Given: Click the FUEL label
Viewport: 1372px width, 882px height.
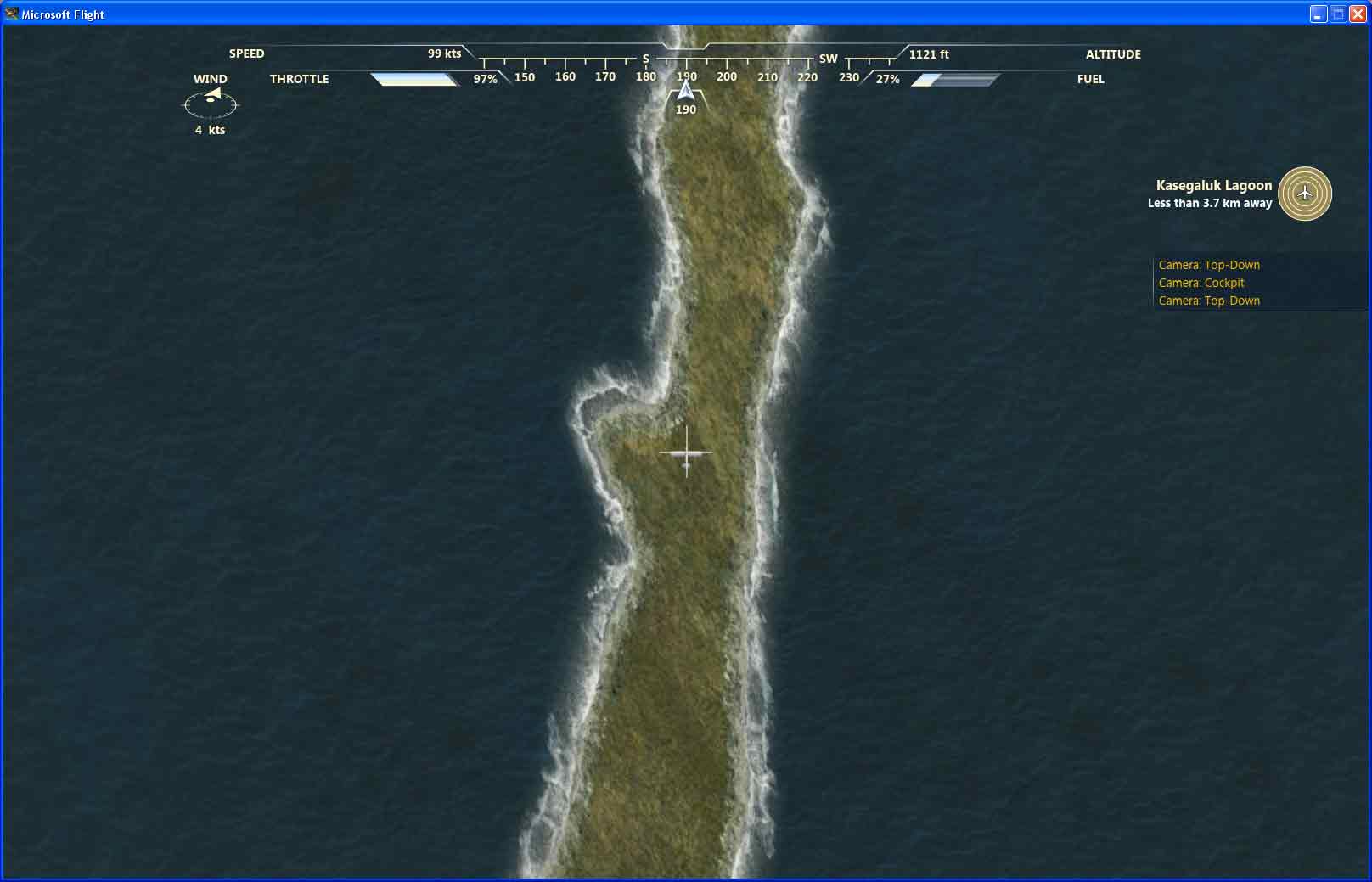Looking at the screenshot, I should click(x=1090, y=79).
